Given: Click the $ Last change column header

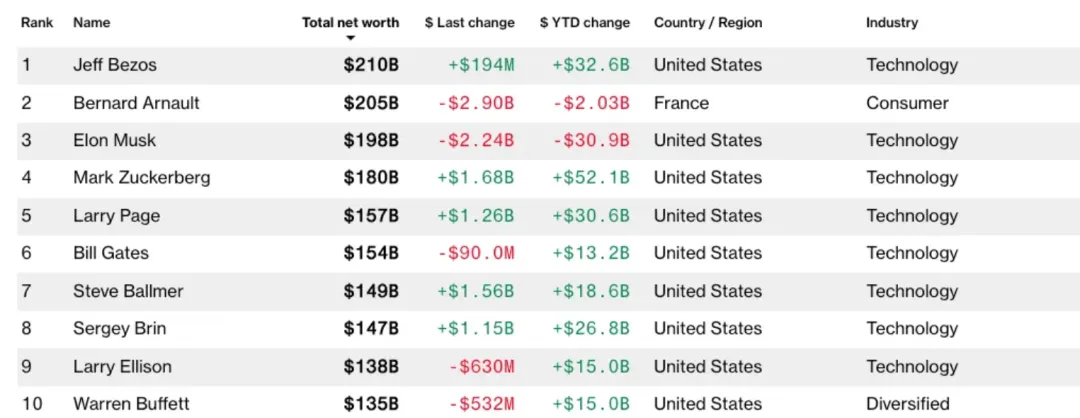Looking at the screenshot, I should coord(470,23).
